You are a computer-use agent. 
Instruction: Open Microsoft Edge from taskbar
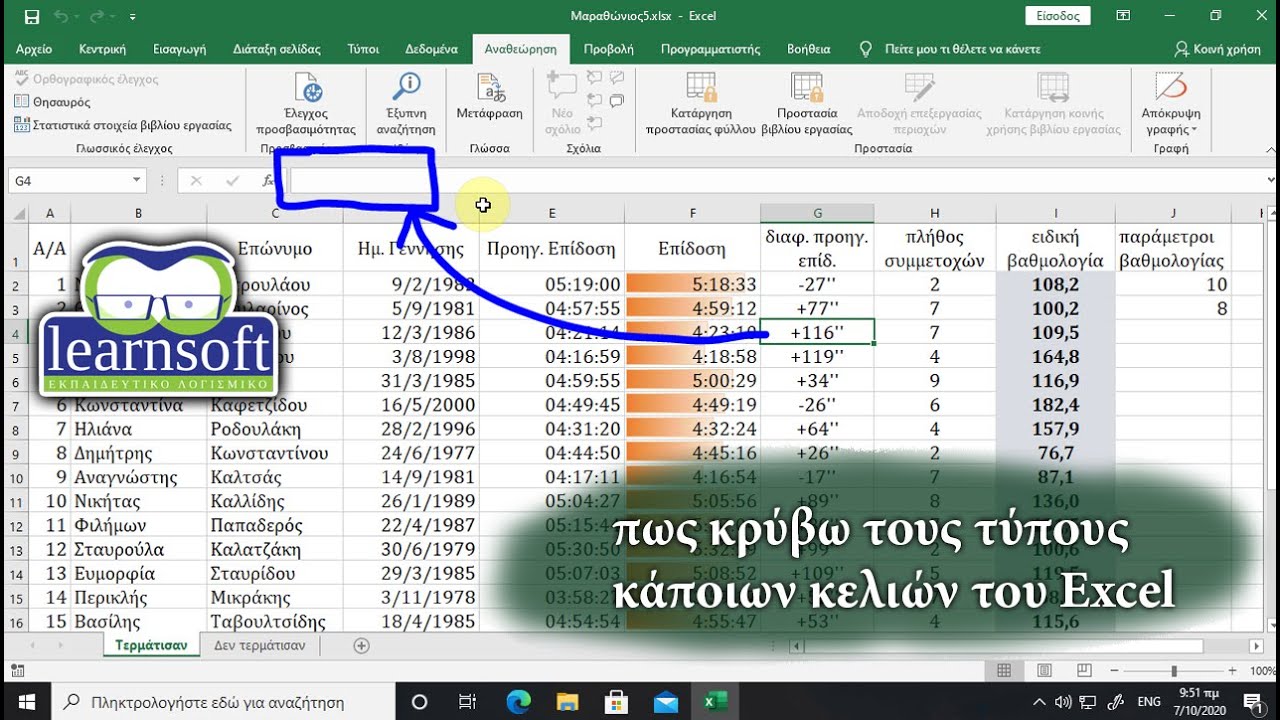(517, 702)
